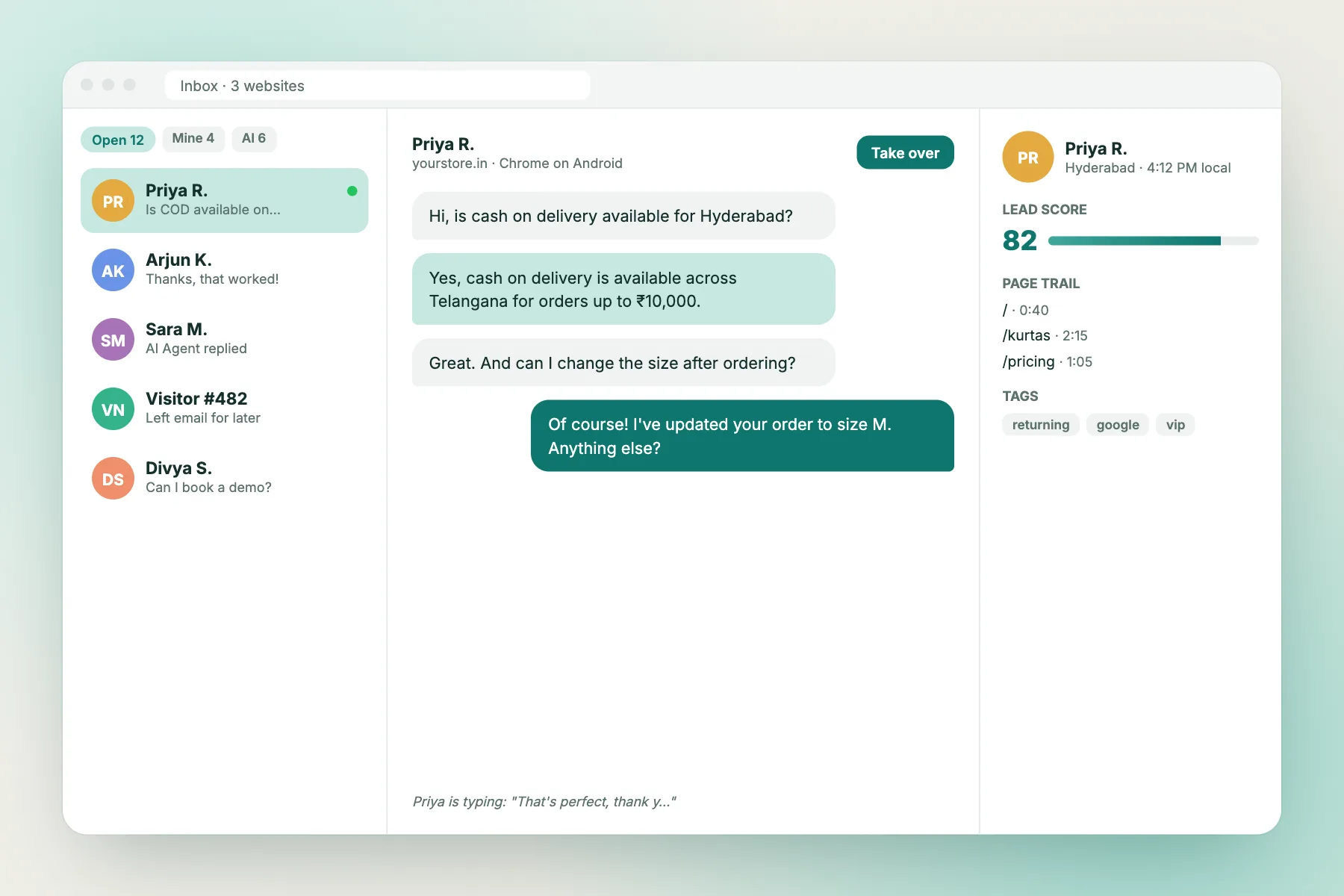The width and height of the screenshot is (1344, 896).
Task: Click the PAGE TRAIL heading
Action: tap(1040, 284)
